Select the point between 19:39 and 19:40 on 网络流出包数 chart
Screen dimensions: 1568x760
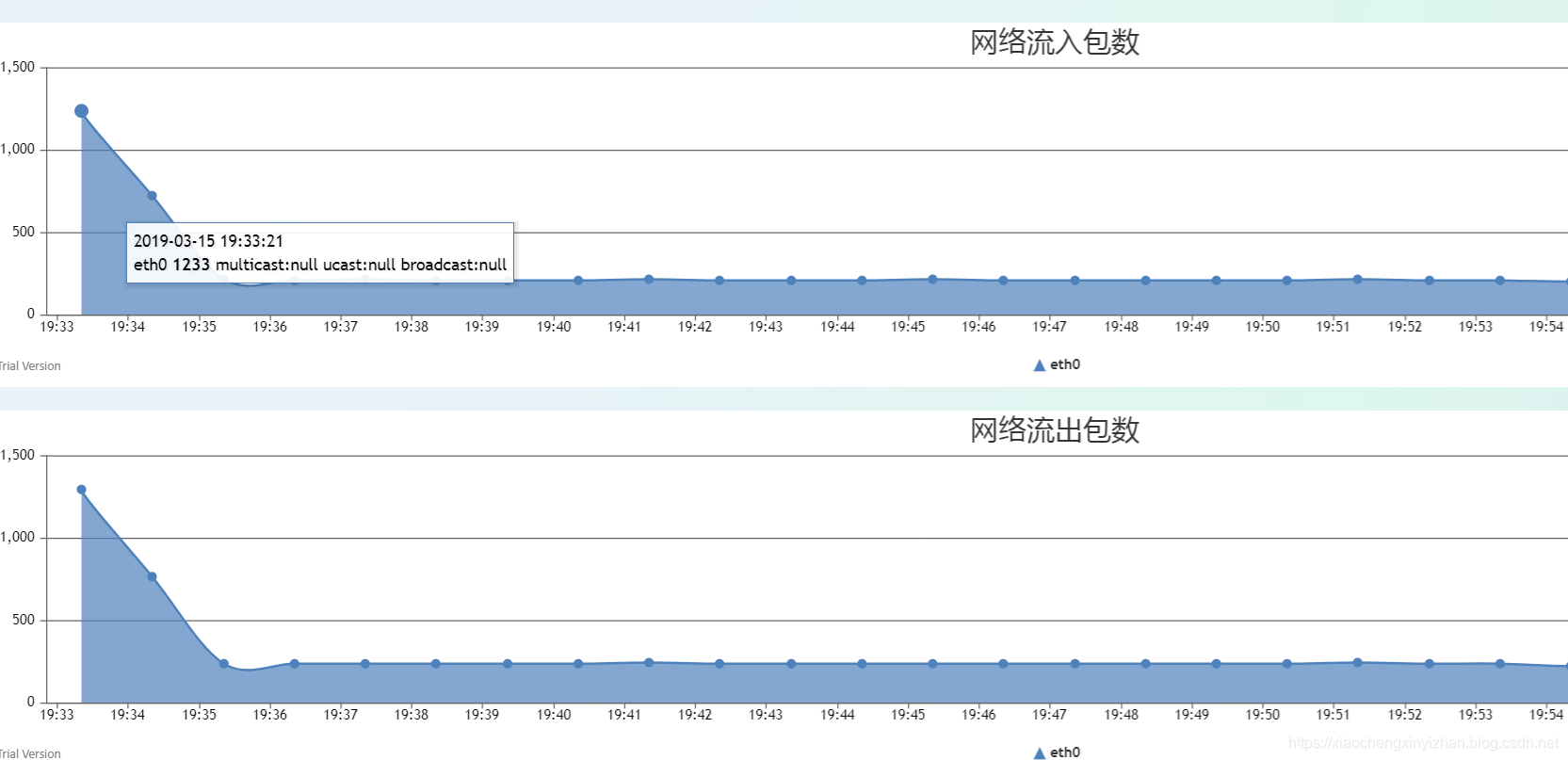point(507,664)
